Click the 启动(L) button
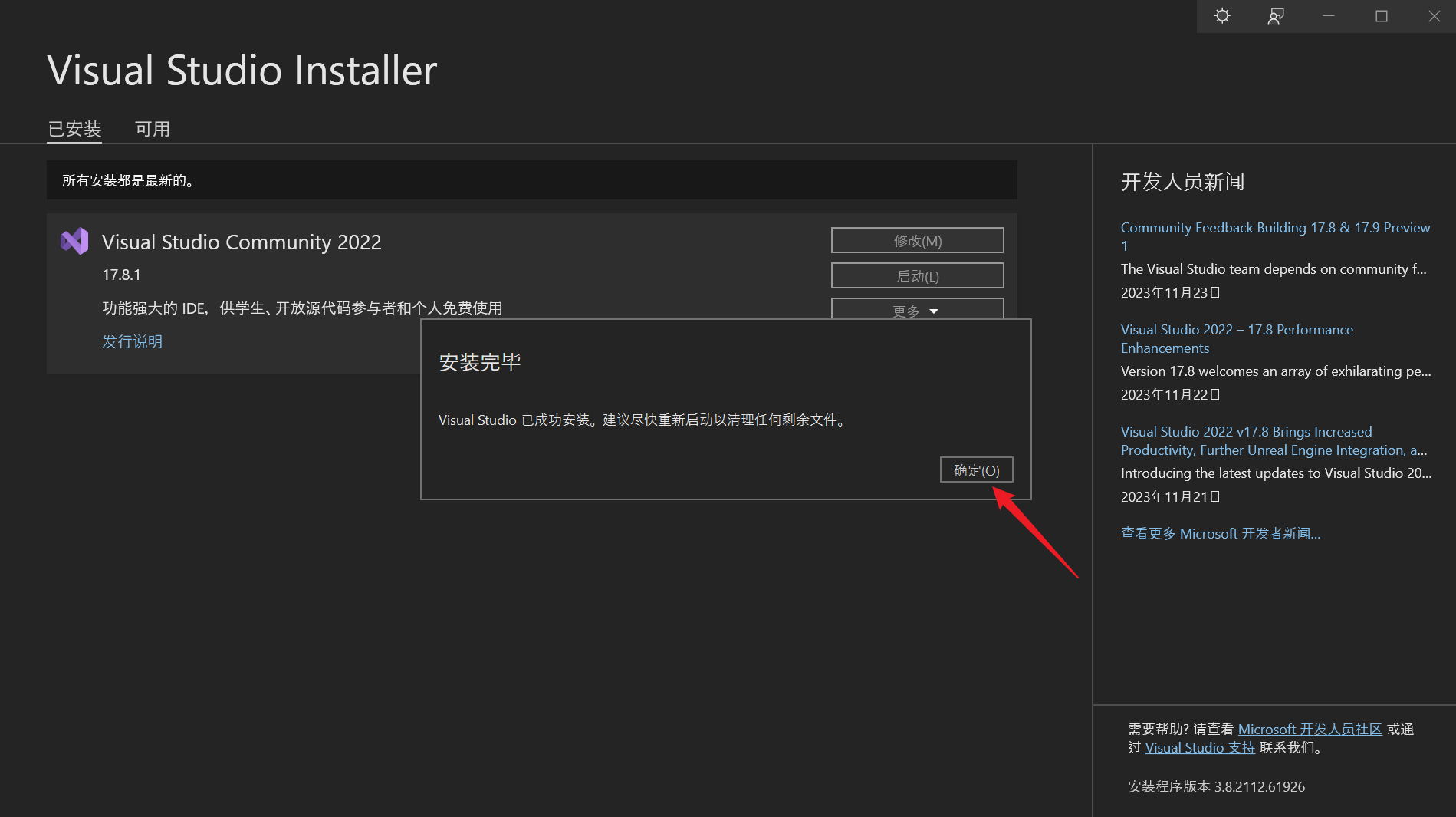The width and height of the screenshot is (1456, 817). pyautogui.click(x=916, y=275)
